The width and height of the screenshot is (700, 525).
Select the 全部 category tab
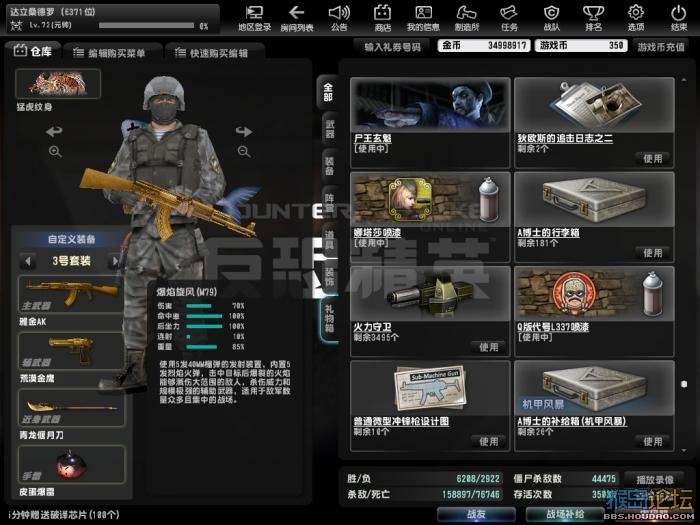pyautogui.click(x=328, y=92)
